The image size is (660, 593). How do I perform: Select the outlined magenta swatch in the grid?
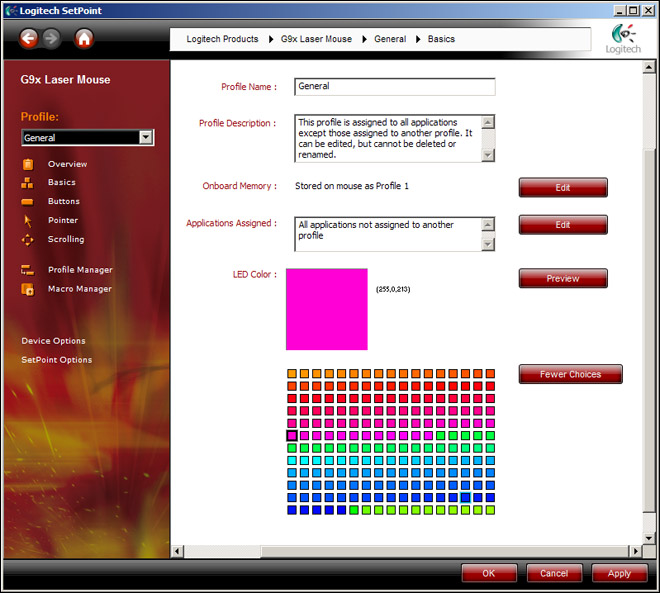pyautogui.click(x=292, y=436)
